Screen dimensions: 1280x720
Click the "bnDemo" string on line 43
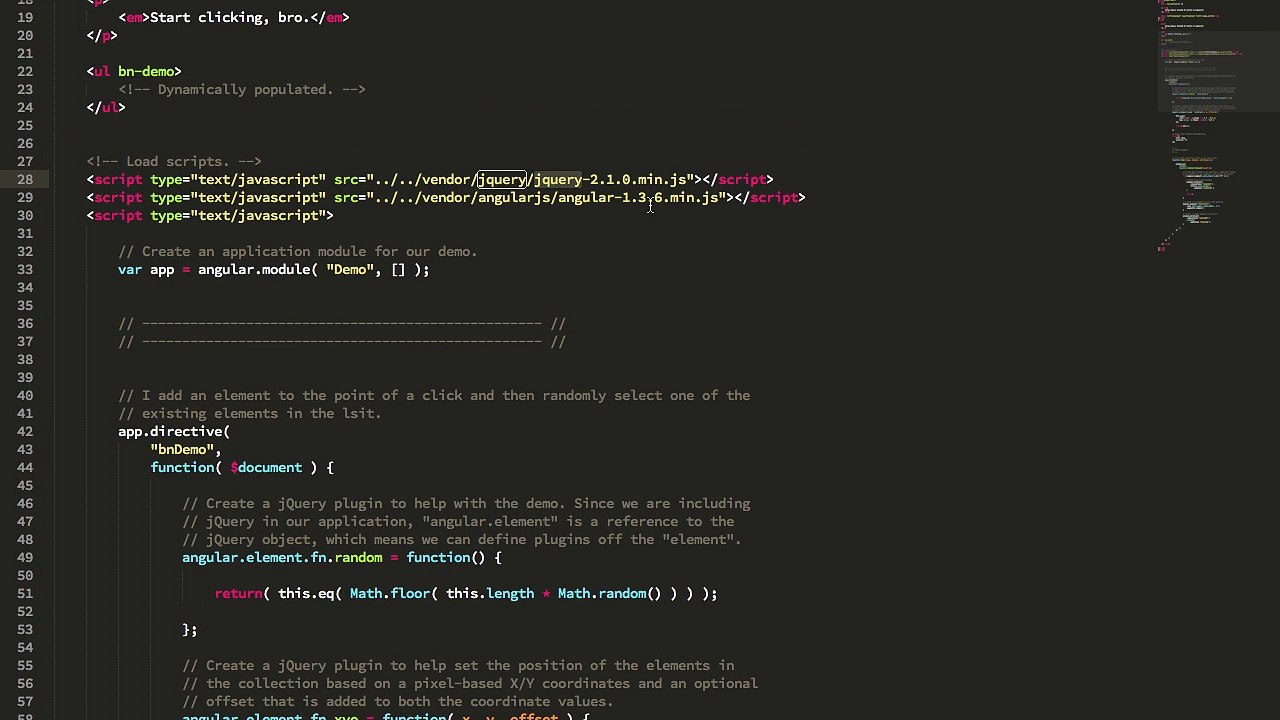coord(182,450)
